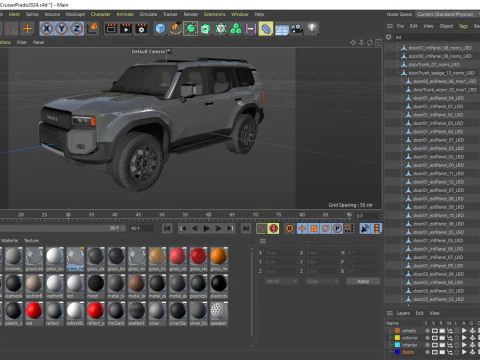This screenshot has height=360, width=480.
Task: Click the Apply button in Coordinates
Action: (363, 281)
